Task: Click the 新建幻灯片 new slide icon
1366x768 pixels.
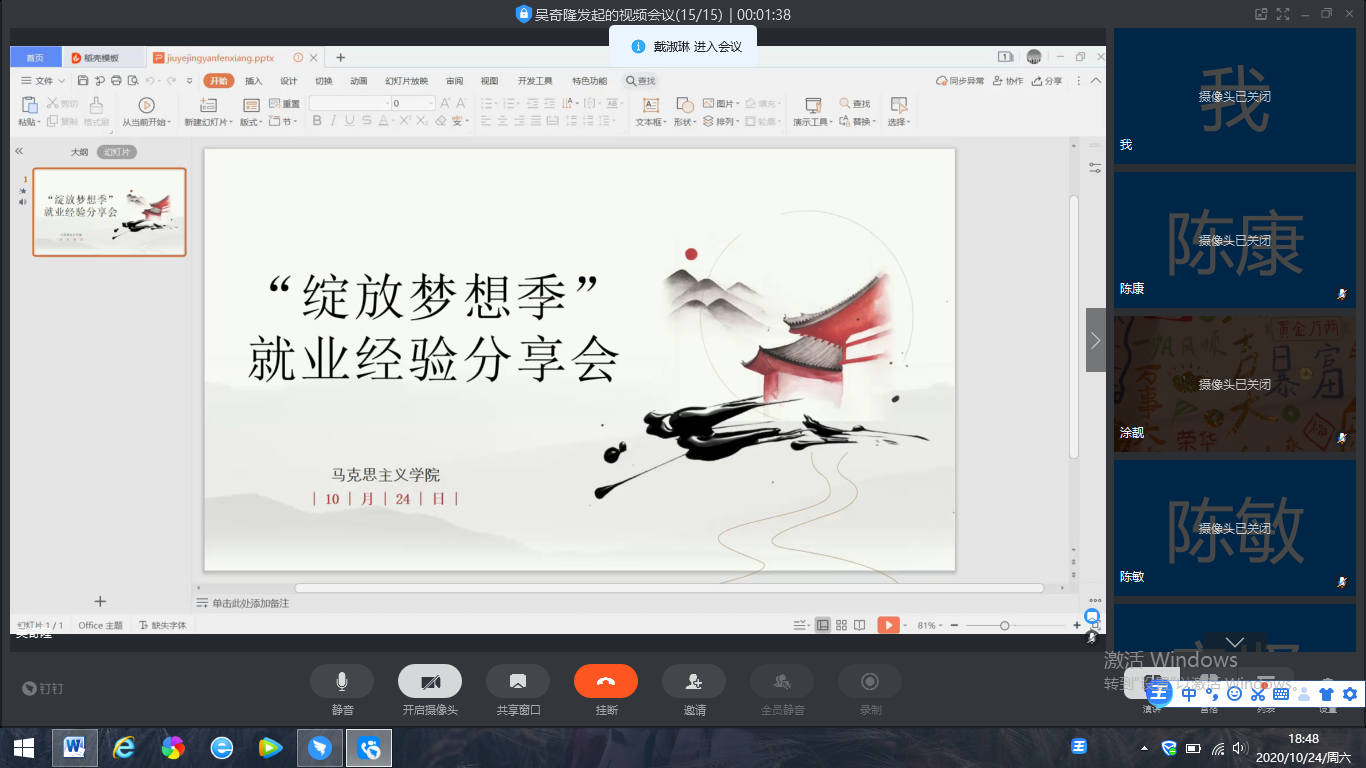Action: coord(208,105)
